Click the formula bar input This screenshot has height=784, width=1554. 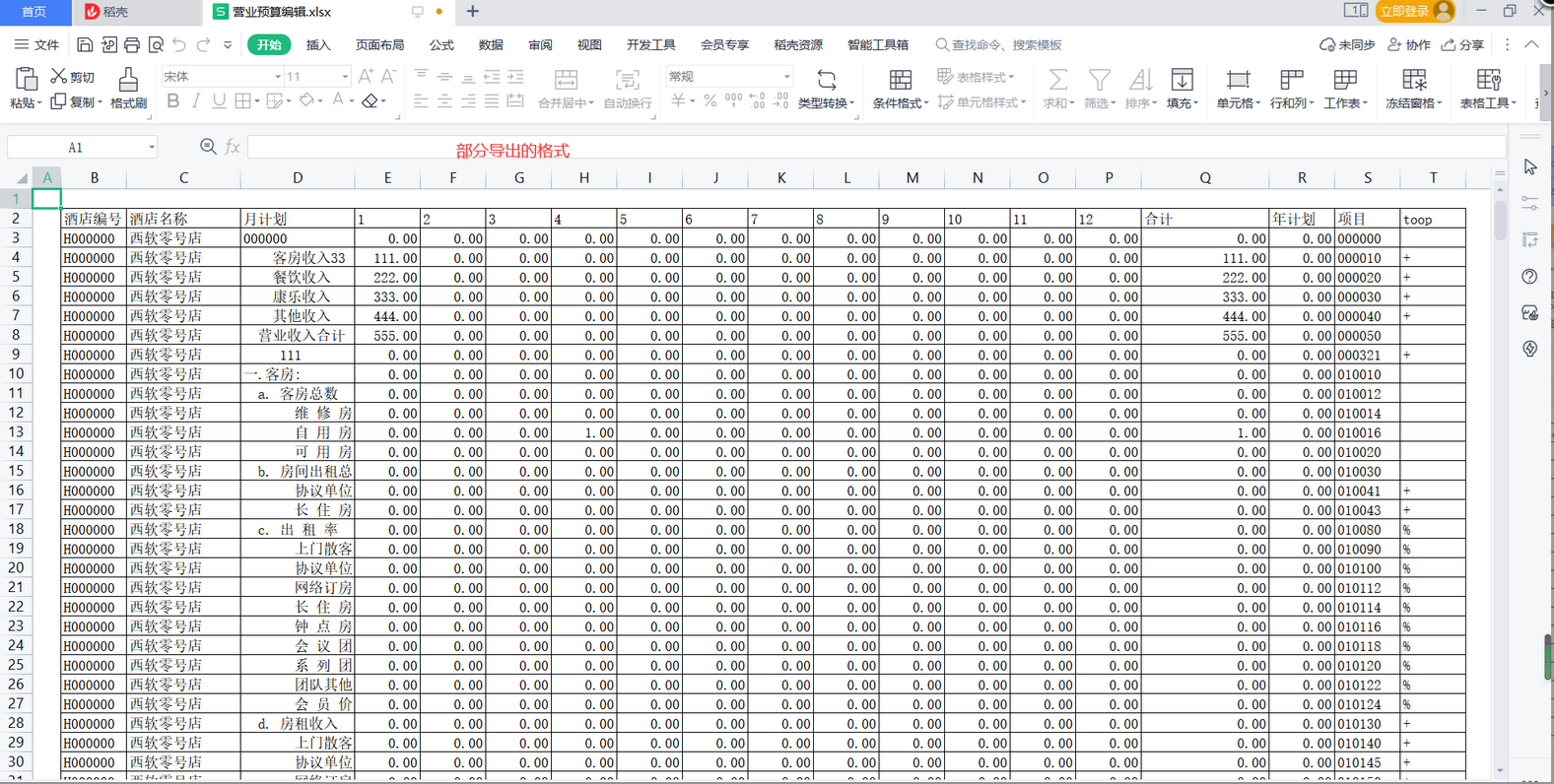click(876, 148)
